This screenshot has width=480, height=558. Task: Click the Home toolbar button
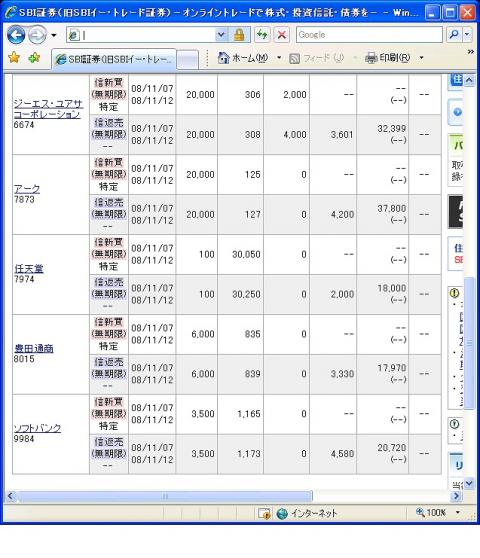click(243, 57)
